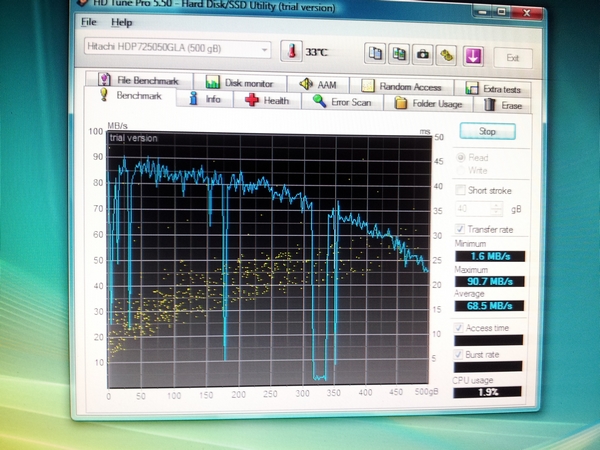
Task: Maximize the HD Tune Pro window
Action: coord(502,12)
